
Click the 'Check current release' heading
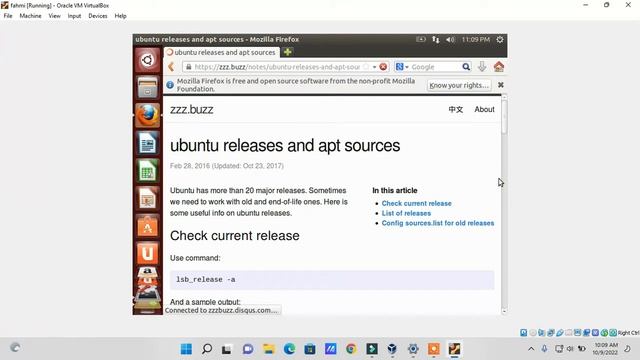[x=235, y=236]
